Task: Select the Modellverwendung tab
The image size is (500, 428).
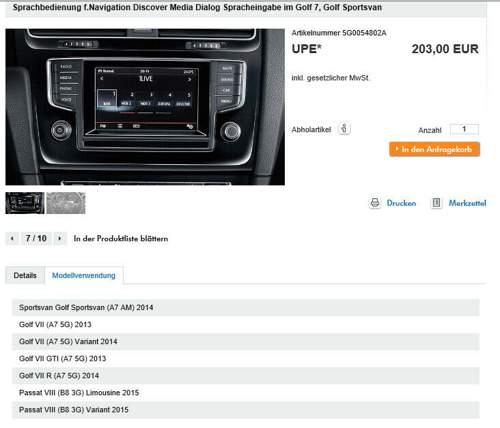Action: (x=84, y=276)
